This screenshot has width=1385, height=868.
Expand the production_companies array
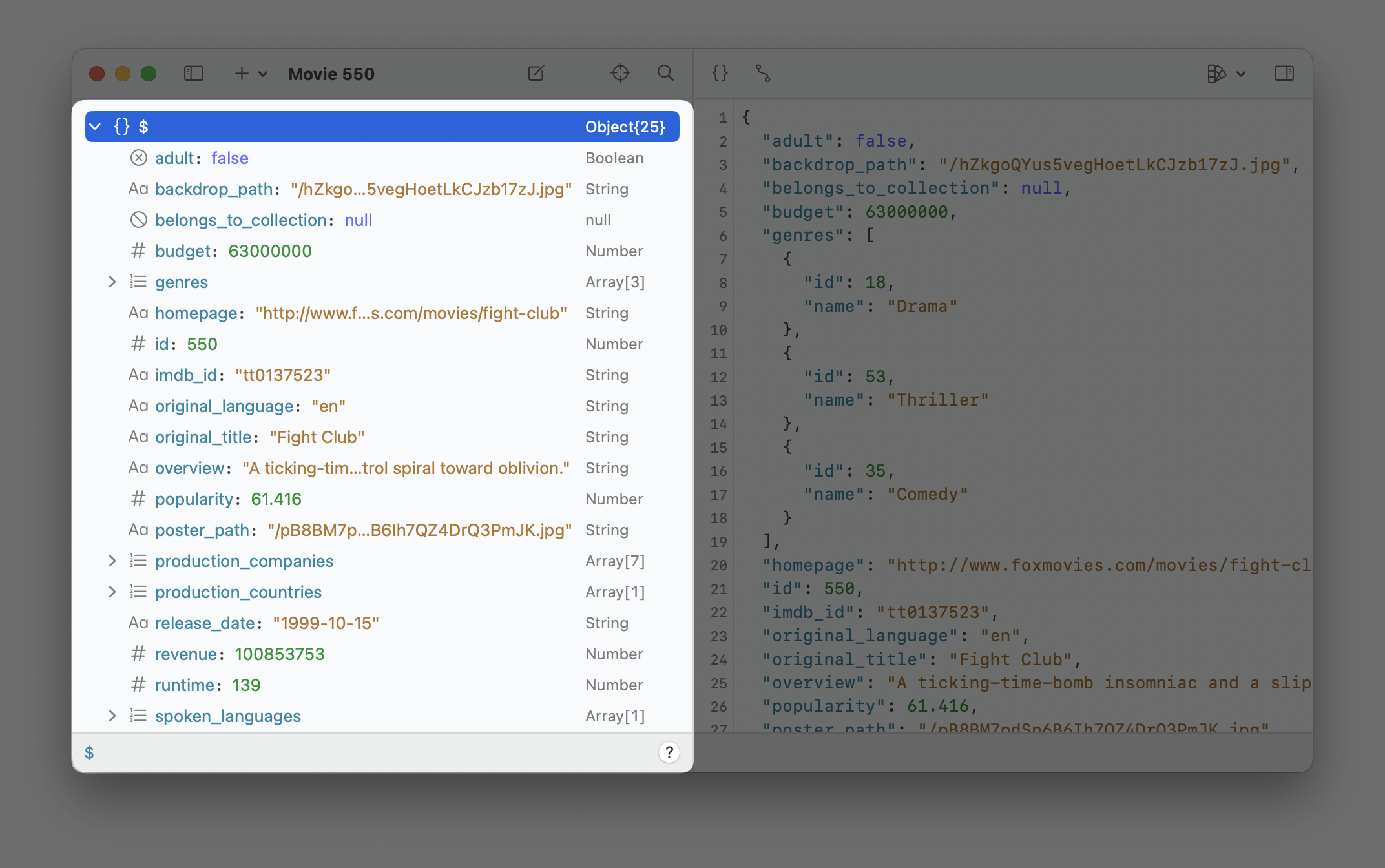pos(112,561)
